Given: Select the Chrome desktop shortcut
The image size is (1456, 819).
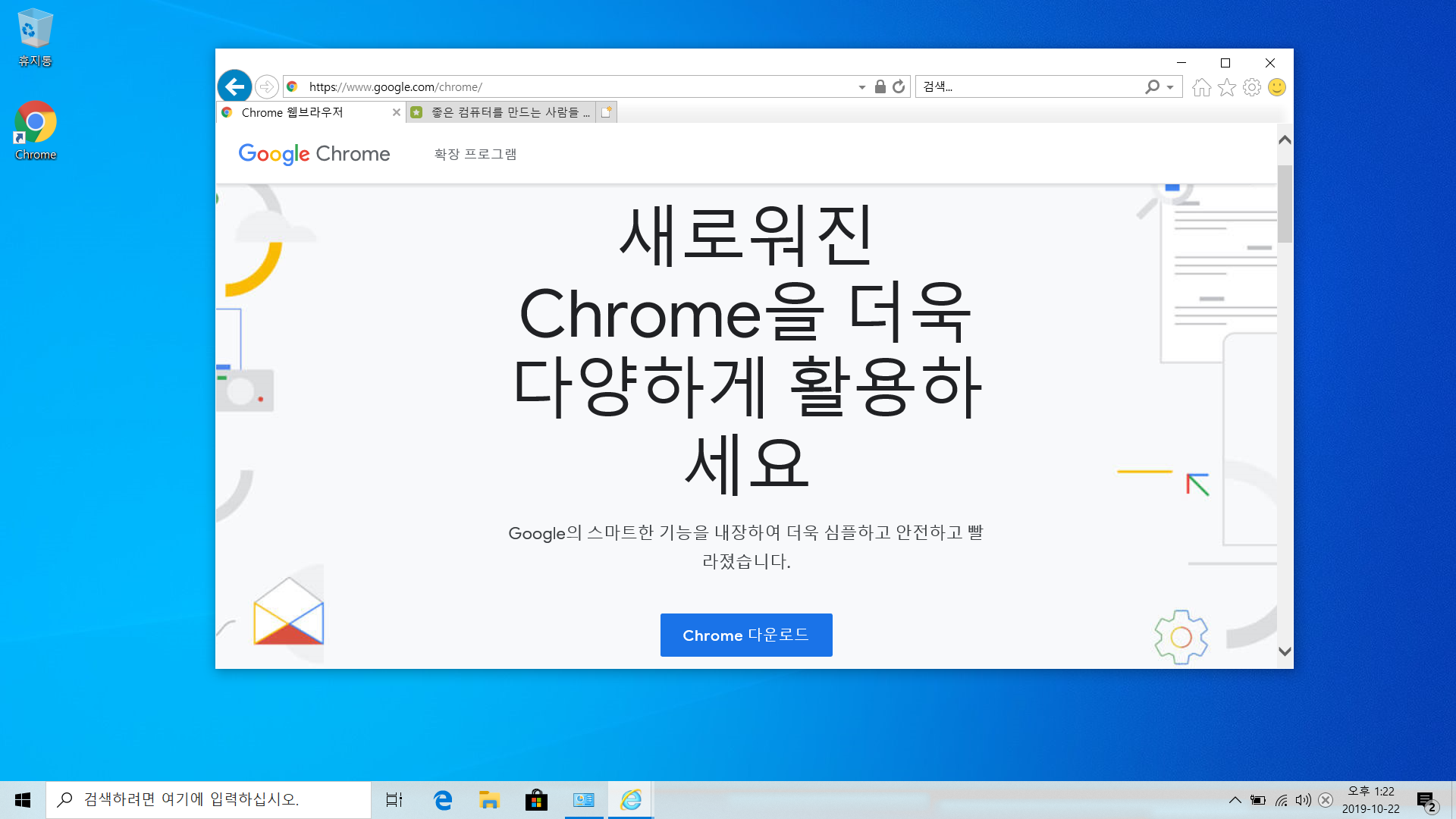Looking at the screenshot, I should click(35, 130).
